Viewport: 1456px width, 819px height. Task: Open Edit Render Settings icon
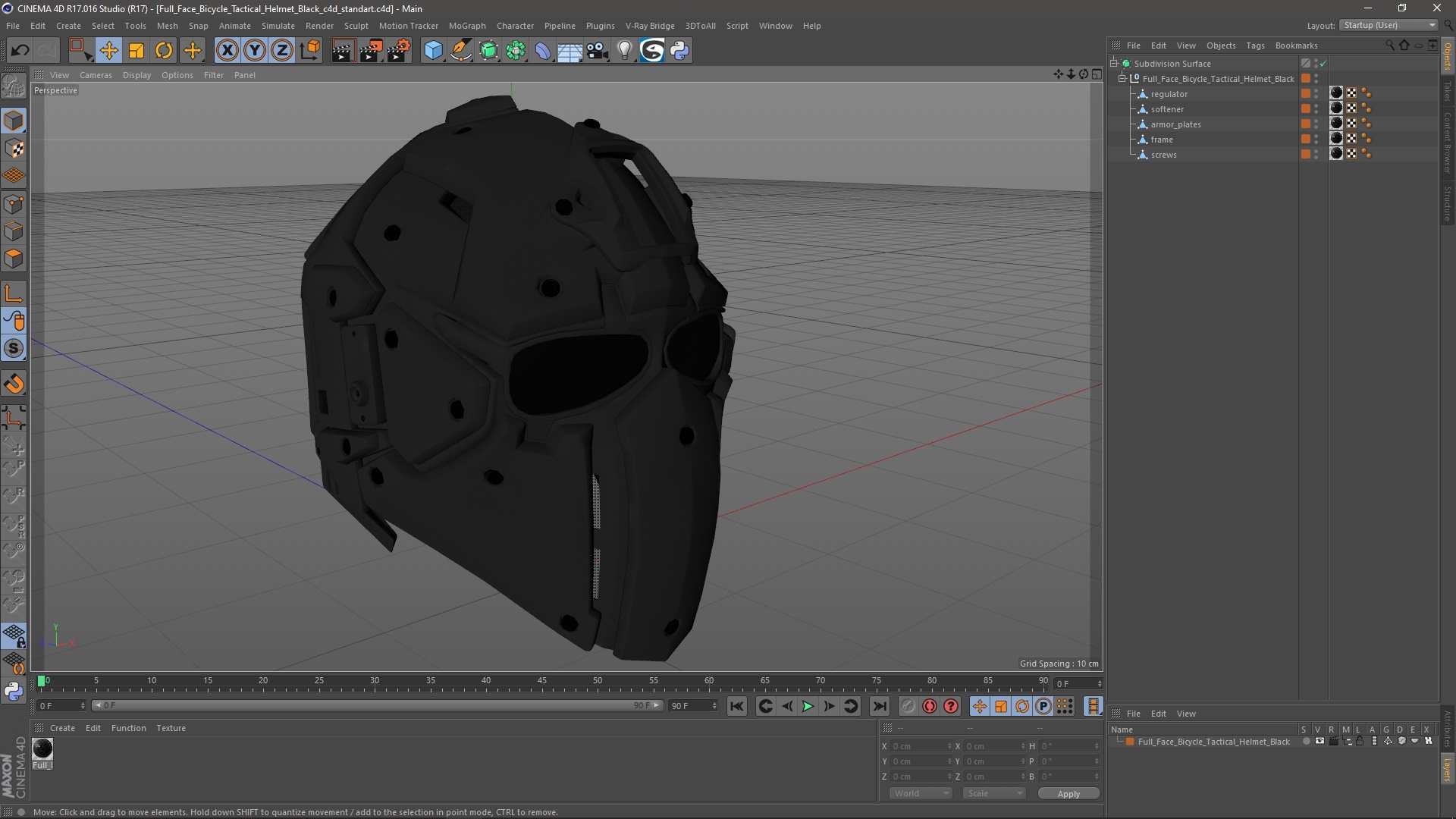click(x=399, y=51)
